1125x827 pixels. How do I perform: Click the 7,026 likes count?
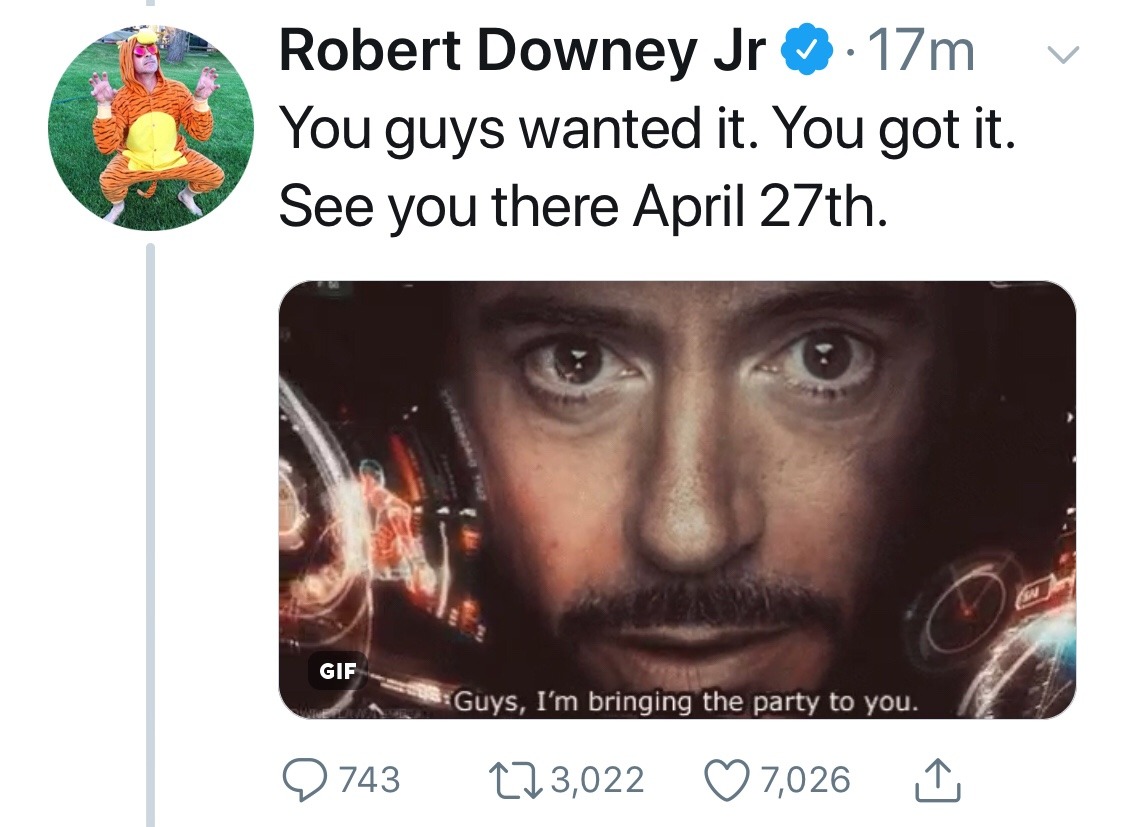click(805, 779)
